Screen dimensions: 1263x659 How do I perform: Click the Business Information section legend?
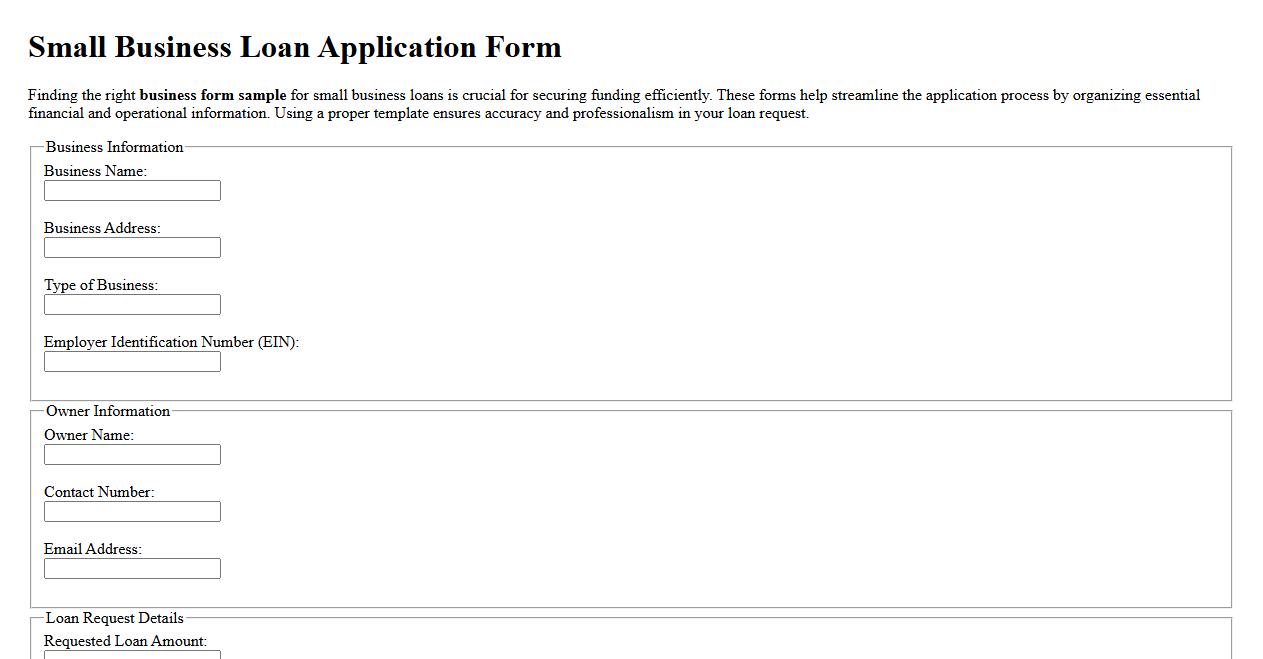point(113,146)
